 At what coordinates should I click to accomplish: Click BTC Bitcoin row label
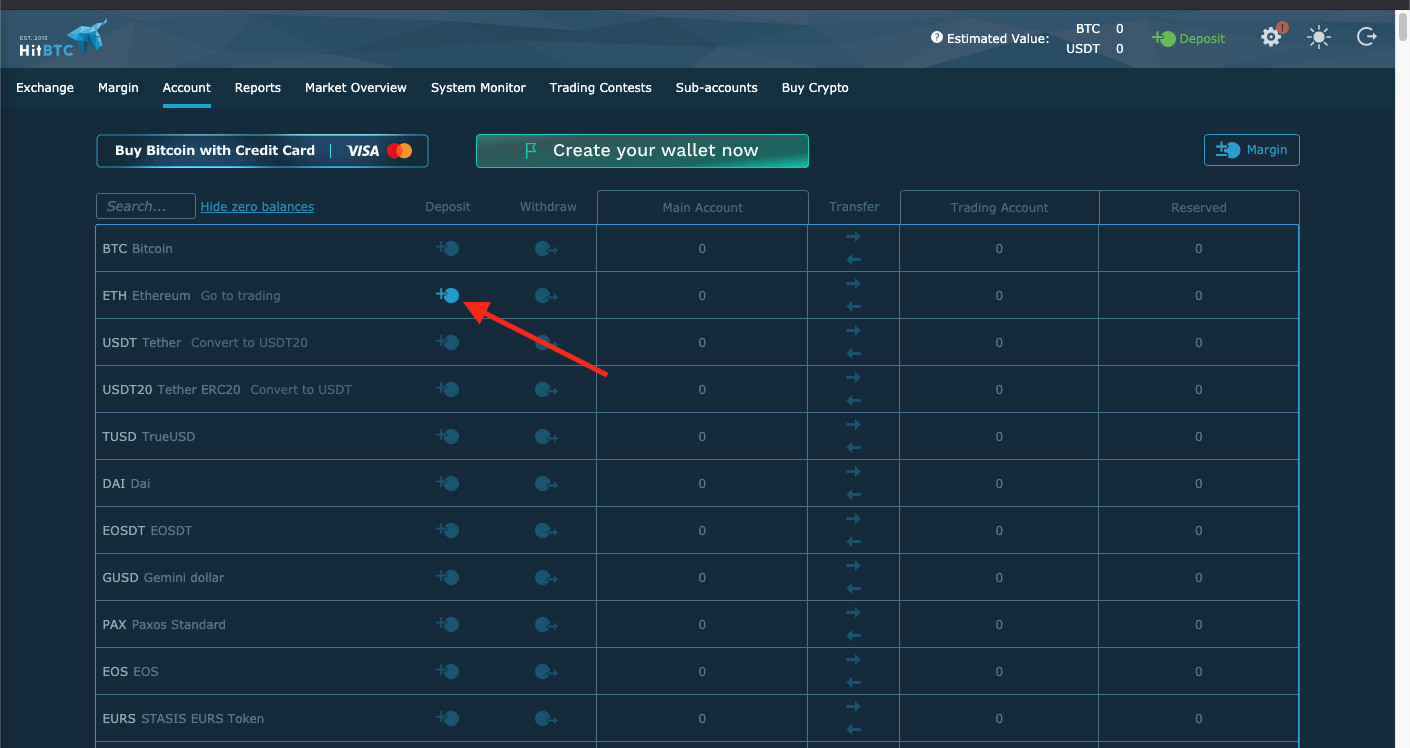coord(138,249)
